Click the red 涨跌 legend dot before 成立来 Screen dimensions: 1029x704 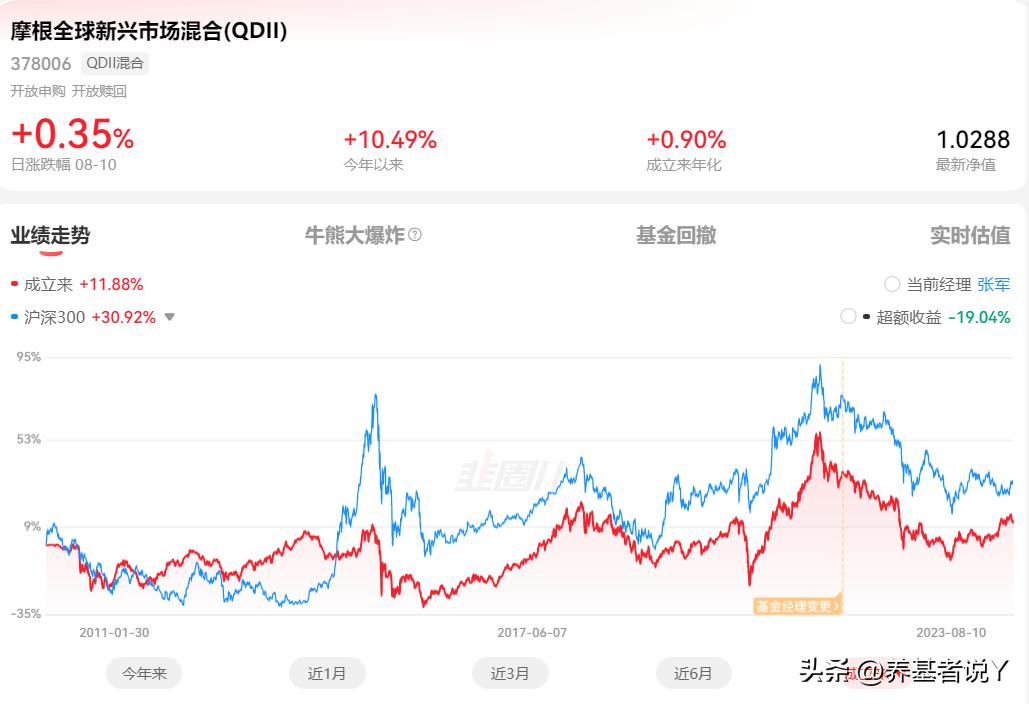(13, 283)
